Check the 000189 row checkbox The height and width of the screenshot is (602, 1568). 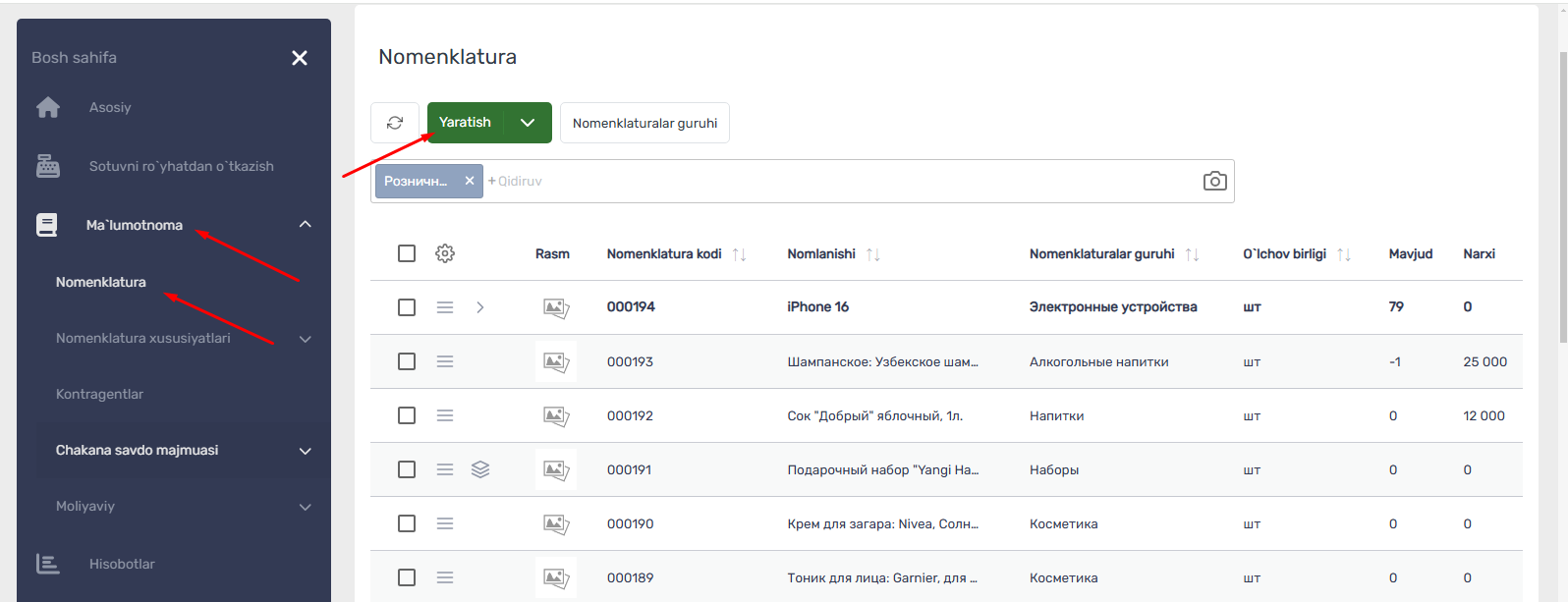point(407,577)
